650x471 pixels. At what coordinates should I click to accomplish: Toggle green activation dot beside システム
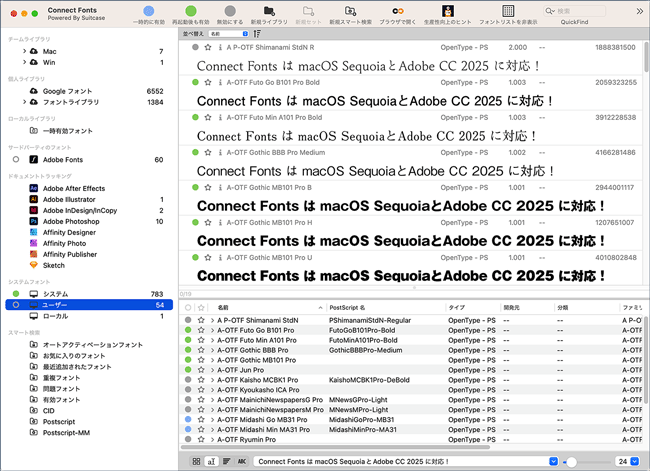click(x=16, y=294)
